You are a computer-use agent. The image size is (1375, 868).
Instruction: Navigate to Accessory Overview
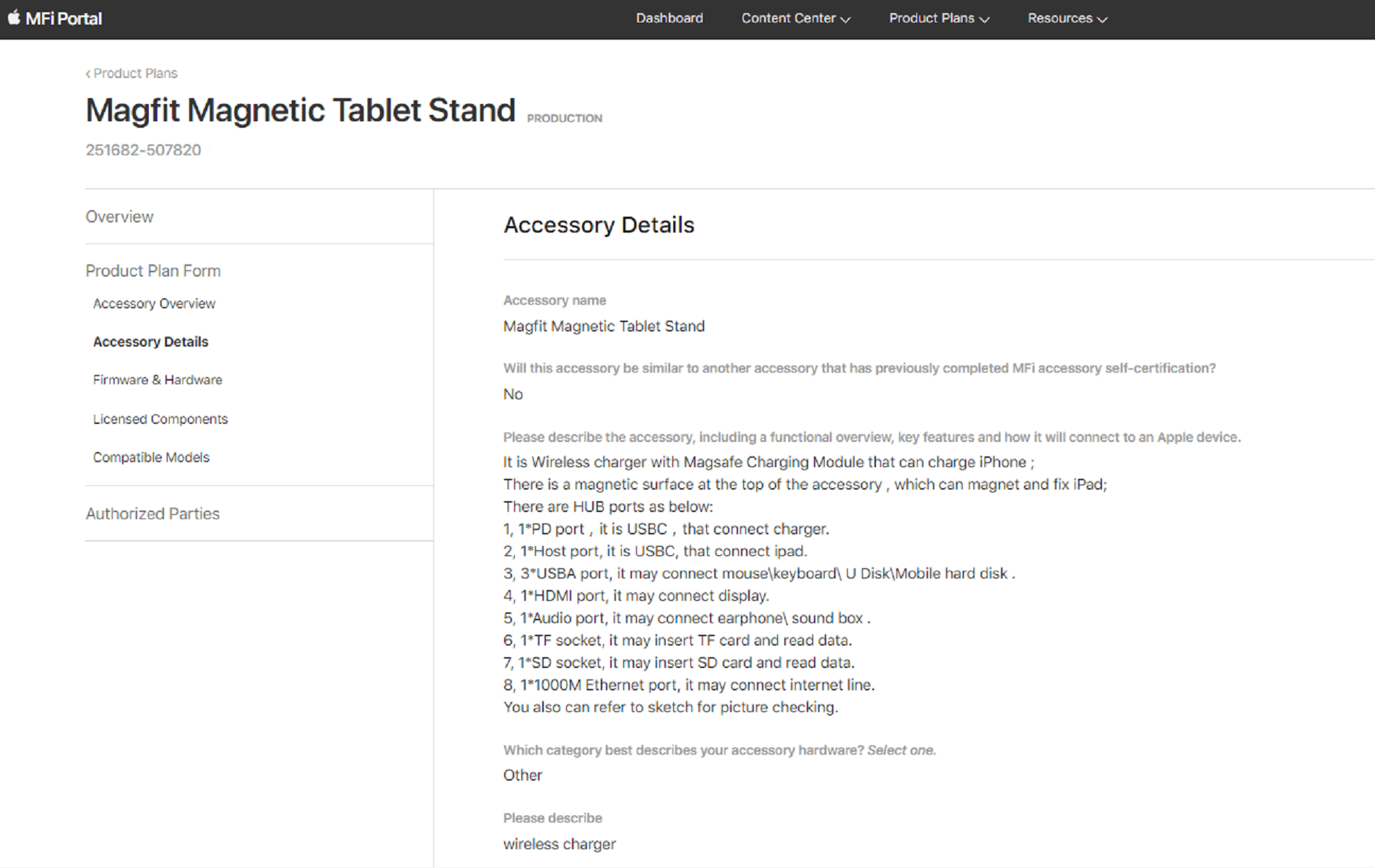(x=154, y=304)
